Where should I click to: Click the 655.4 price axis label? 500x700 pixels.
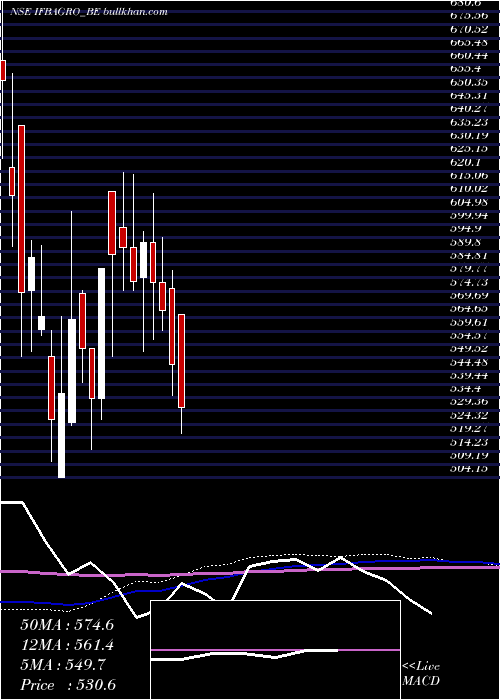[x=465, y=69]
